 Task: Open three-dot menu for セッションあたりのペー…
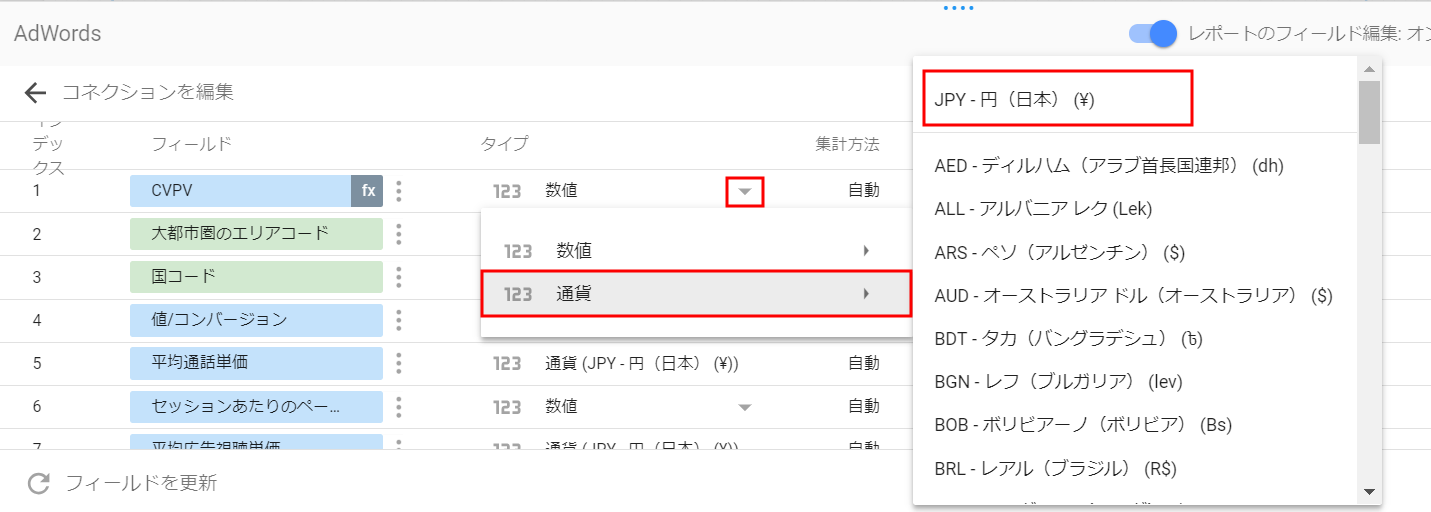tap(399, 406)
